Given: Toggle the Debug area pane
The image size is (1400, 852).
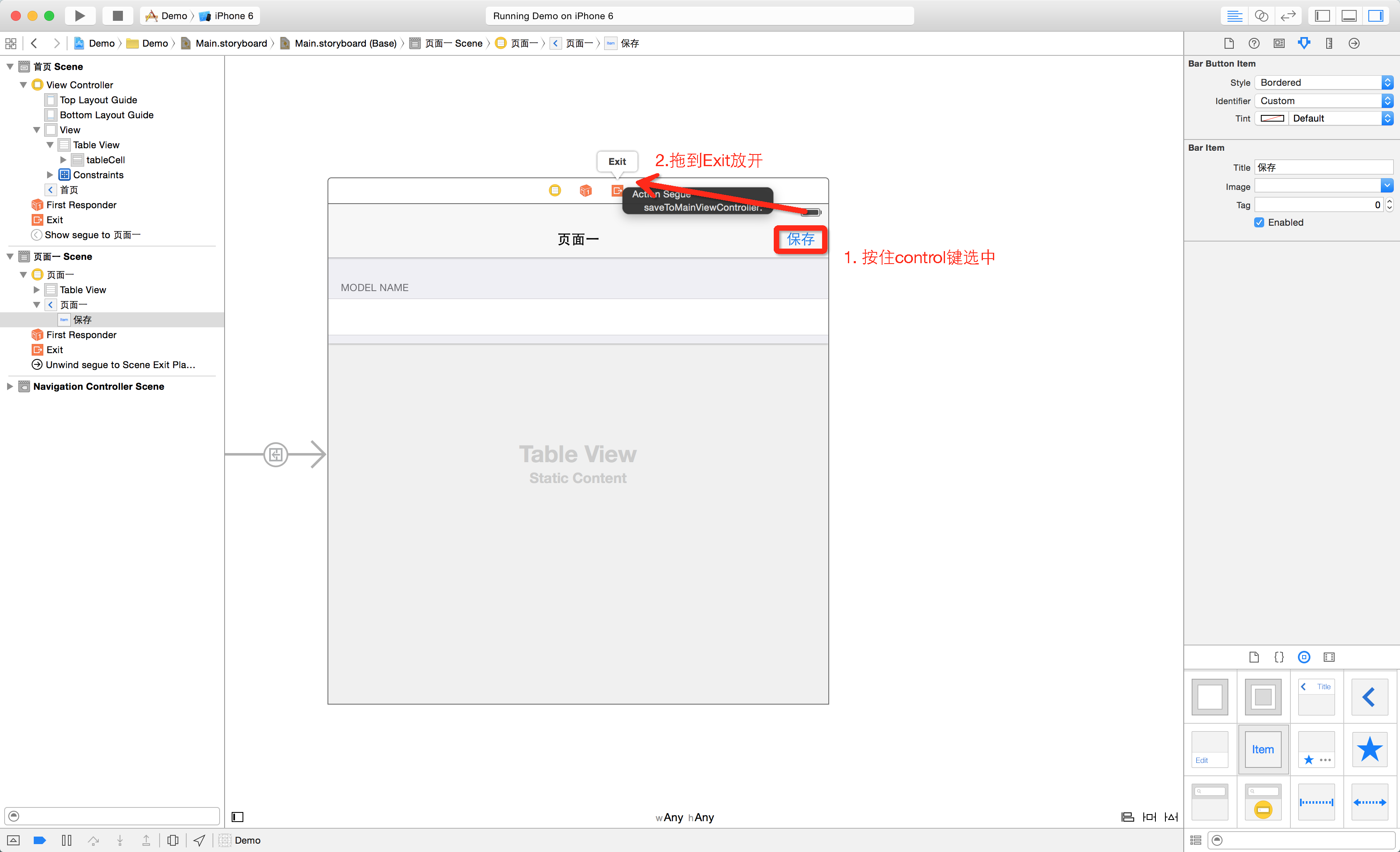Looking at the screenshot, I should tap(1350, 15).
